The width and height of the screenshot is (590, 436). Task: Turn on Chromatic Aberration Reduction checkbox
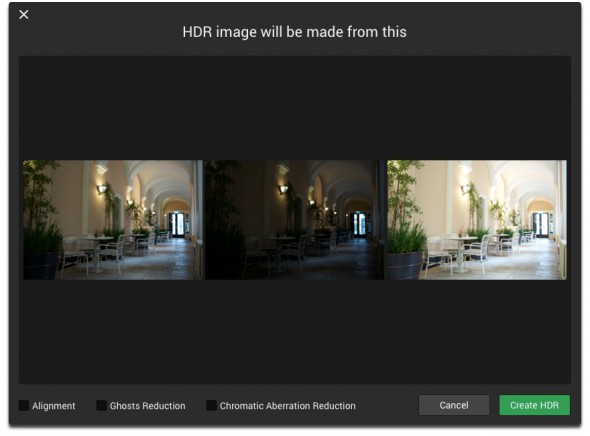211,406
